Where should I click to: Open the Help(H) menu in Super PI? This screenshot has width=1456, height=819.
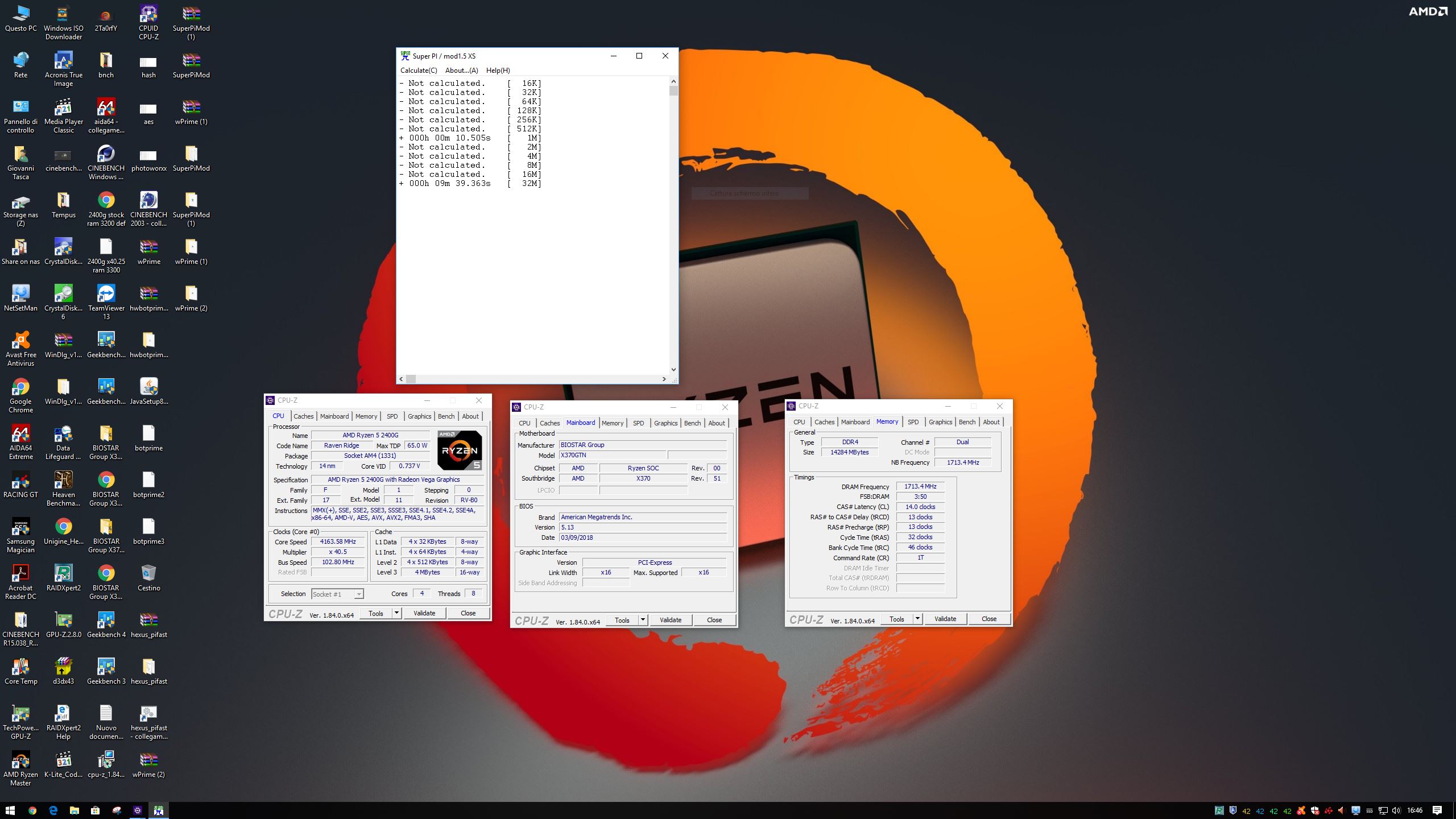(498, 71)
